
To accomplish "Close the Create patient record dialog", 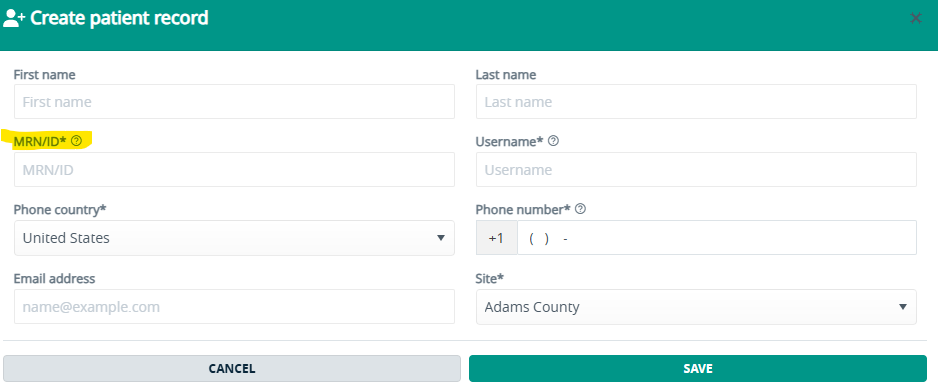I will tap(915, 19).
